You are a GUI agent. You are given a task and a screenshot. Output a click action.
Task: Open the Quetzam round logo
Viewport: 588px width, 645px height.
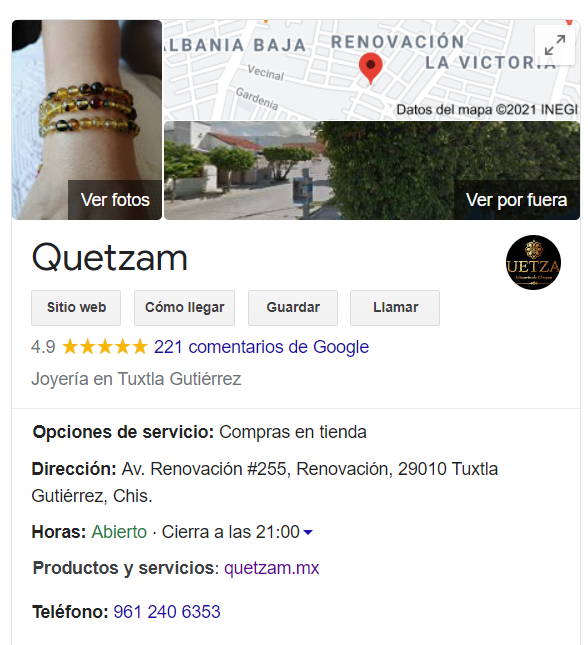pyautogui.click(x=533, y=262)
